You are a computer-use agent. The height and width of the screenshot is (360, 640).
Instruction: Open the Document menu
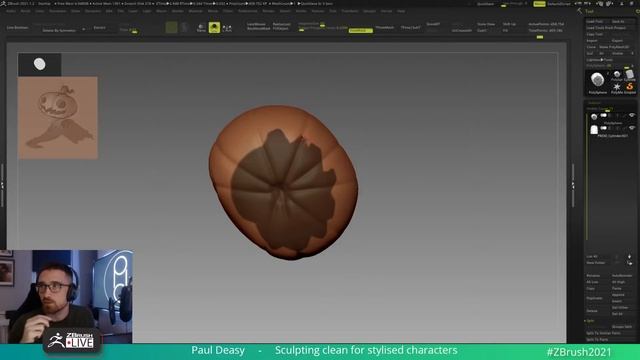pyautogui.click(x=58, y=11)
